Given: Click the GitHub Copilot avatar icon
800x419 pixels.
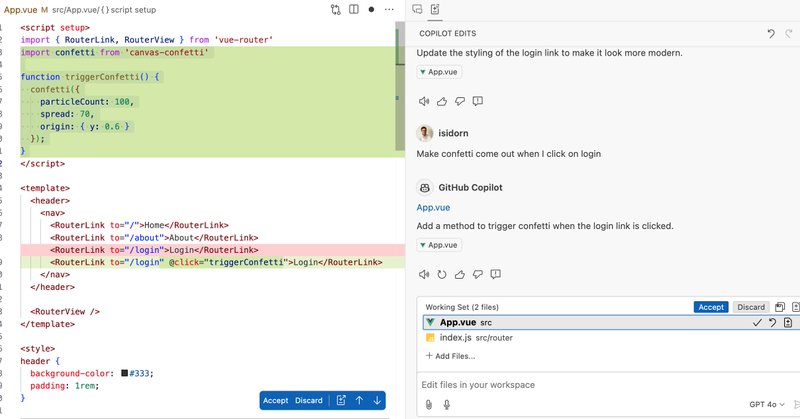Looking at the screenshot, I should [x=424, y=187].
